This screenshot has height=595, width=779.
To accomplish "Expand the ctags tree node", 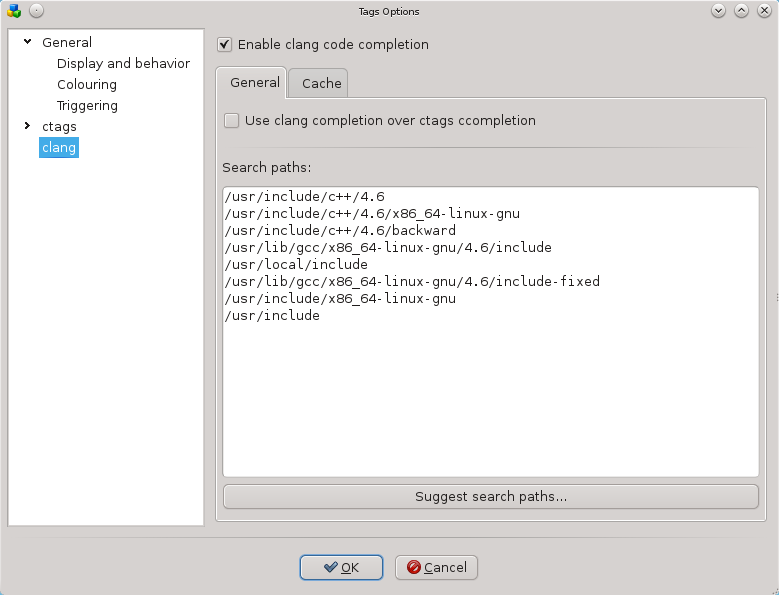I will [28, 126].
